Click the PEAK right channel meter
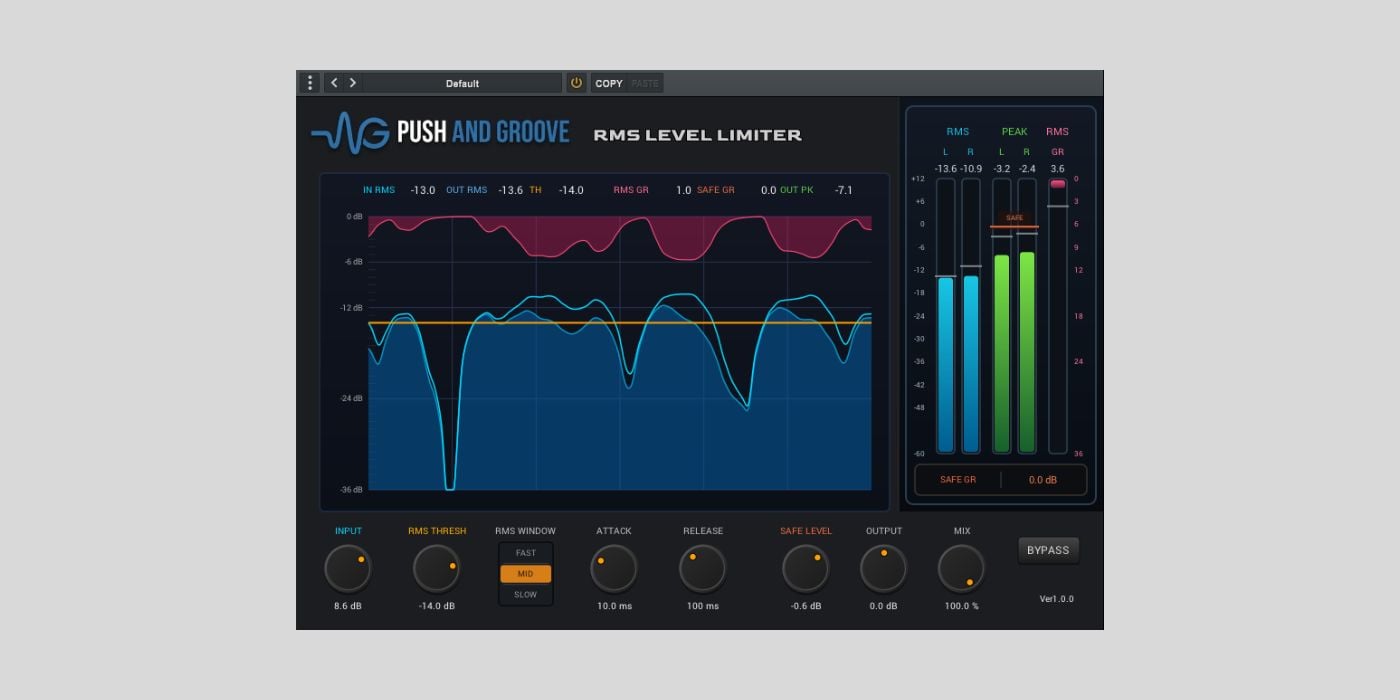This screenshot has height=700, width=1400. point(1027,316)
